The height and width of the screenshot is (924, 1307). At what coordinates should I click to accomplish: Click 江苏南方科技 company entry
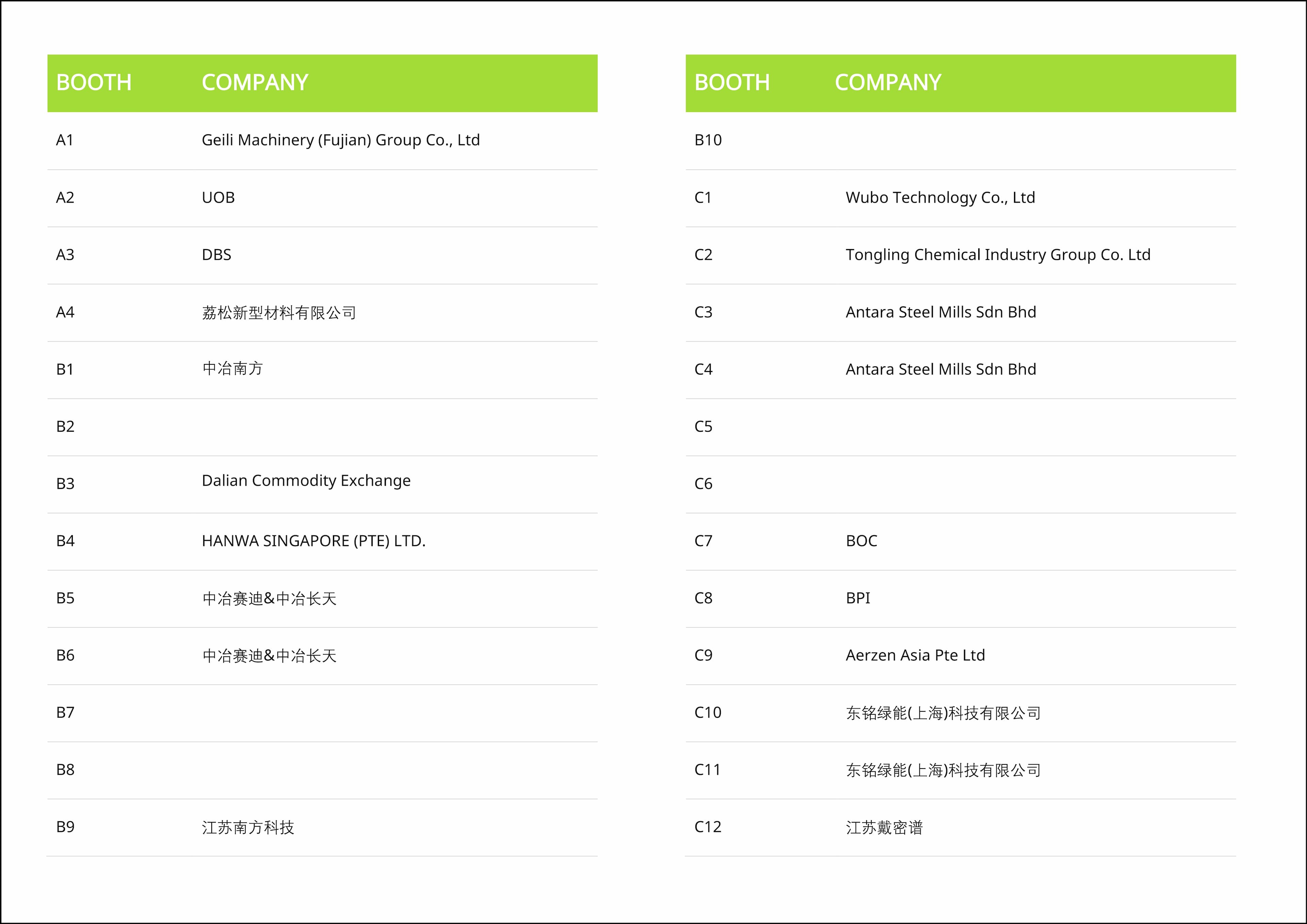[248, 827]
